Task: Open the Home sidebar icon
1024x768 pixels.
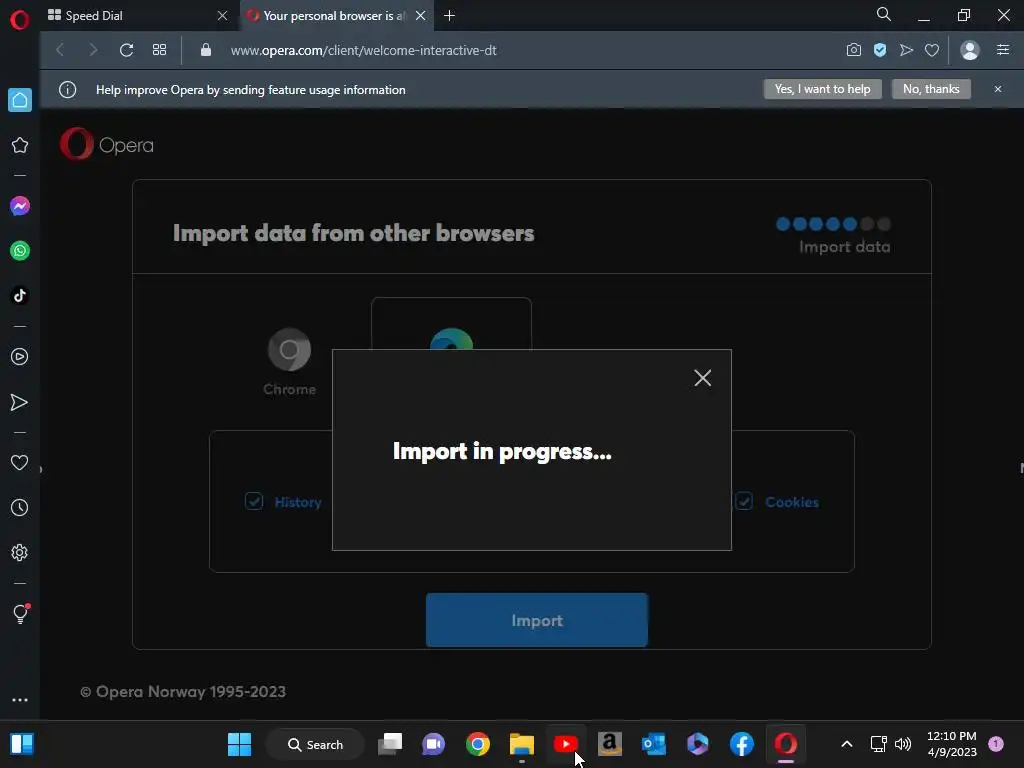Action: pyautogui.click(x=20, y=100)
